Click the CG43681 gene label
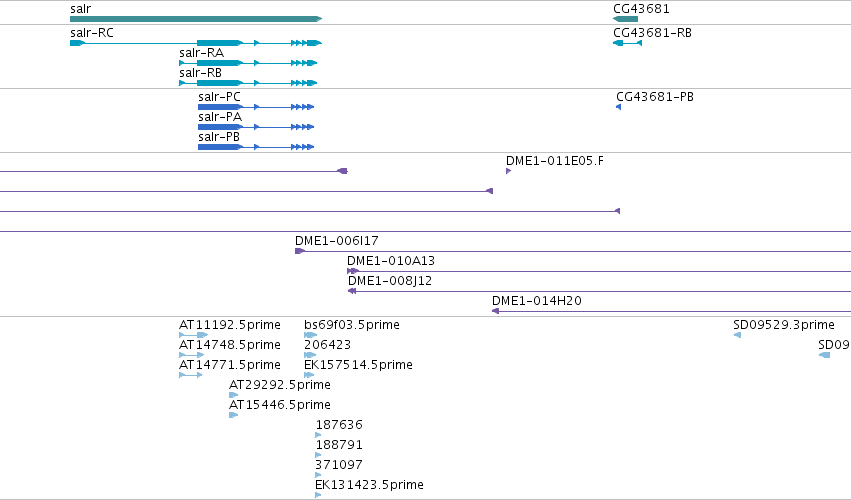 [x=641, y=9]
